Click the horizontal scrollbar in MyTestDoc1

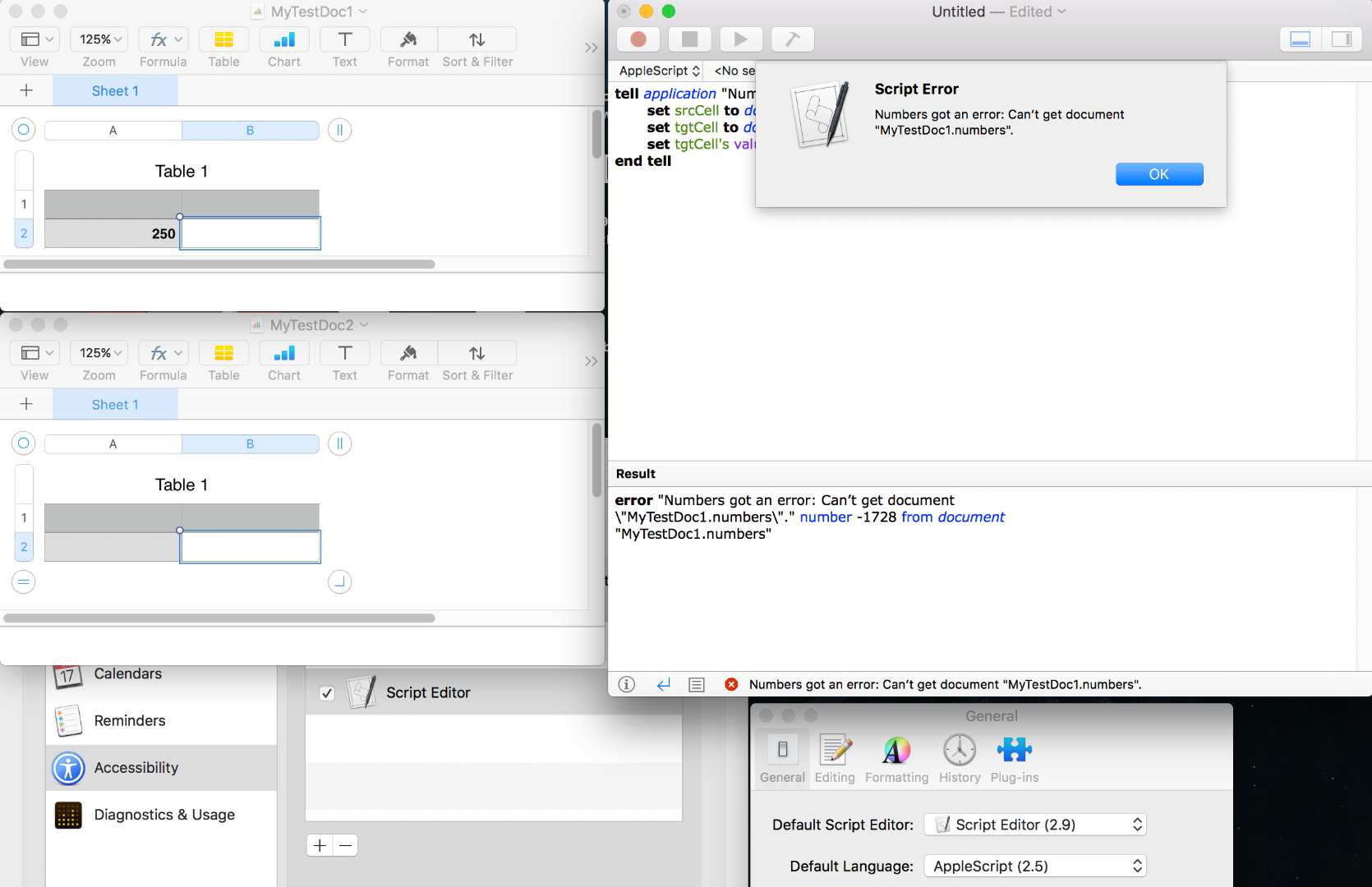point(219,264)
